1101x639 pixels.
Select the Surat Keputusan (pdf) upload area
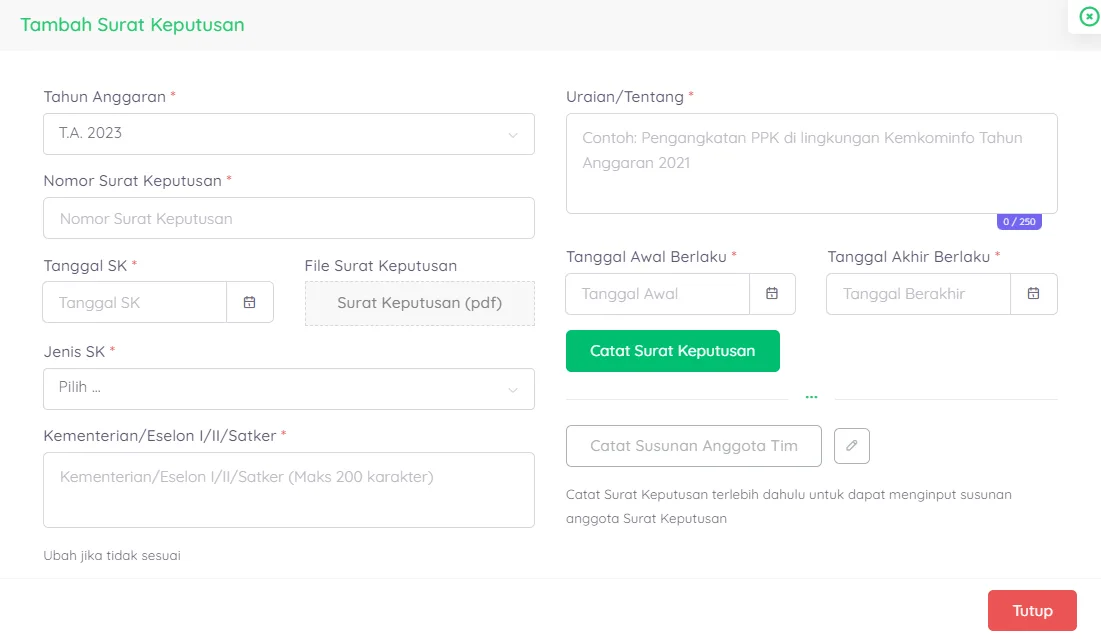[419, 303]
